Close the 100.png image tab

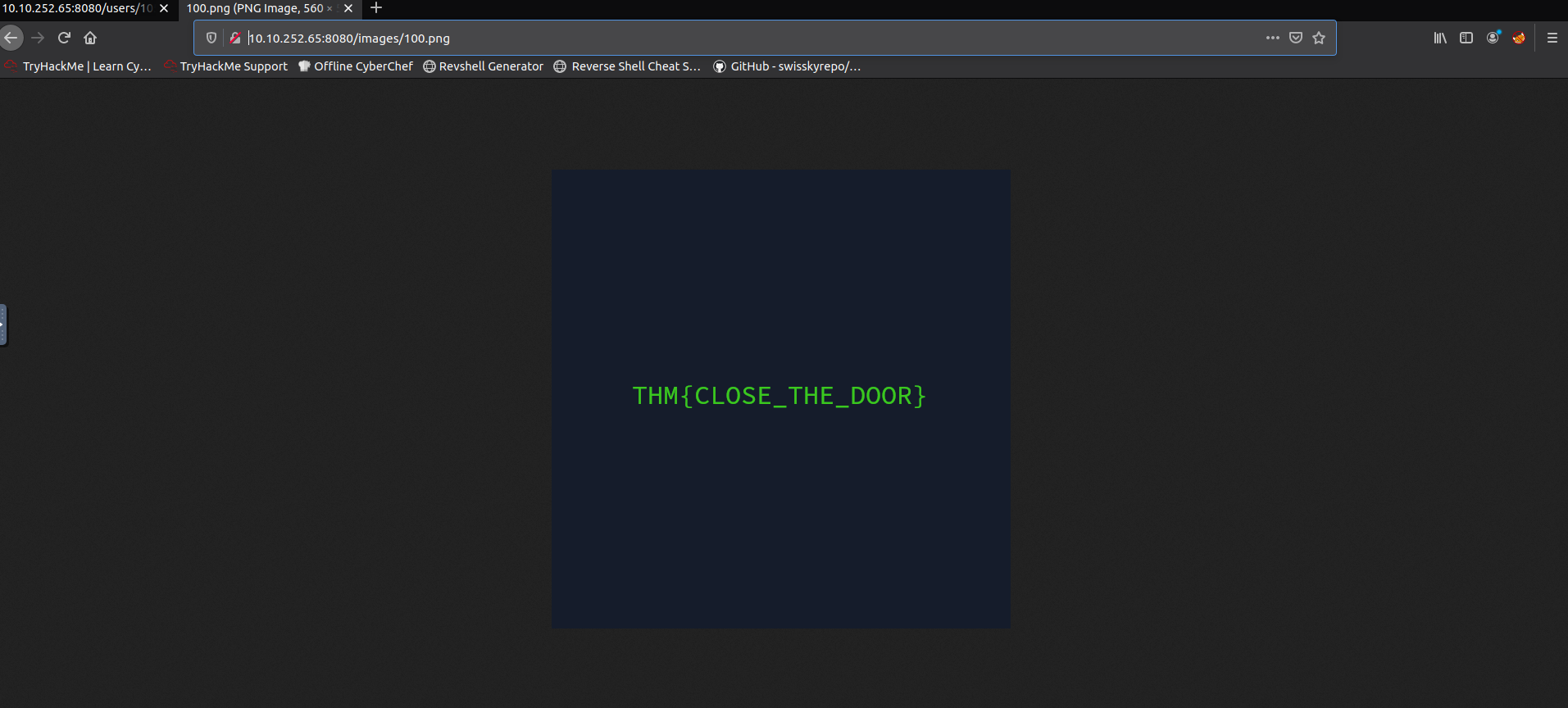point(348,8)
